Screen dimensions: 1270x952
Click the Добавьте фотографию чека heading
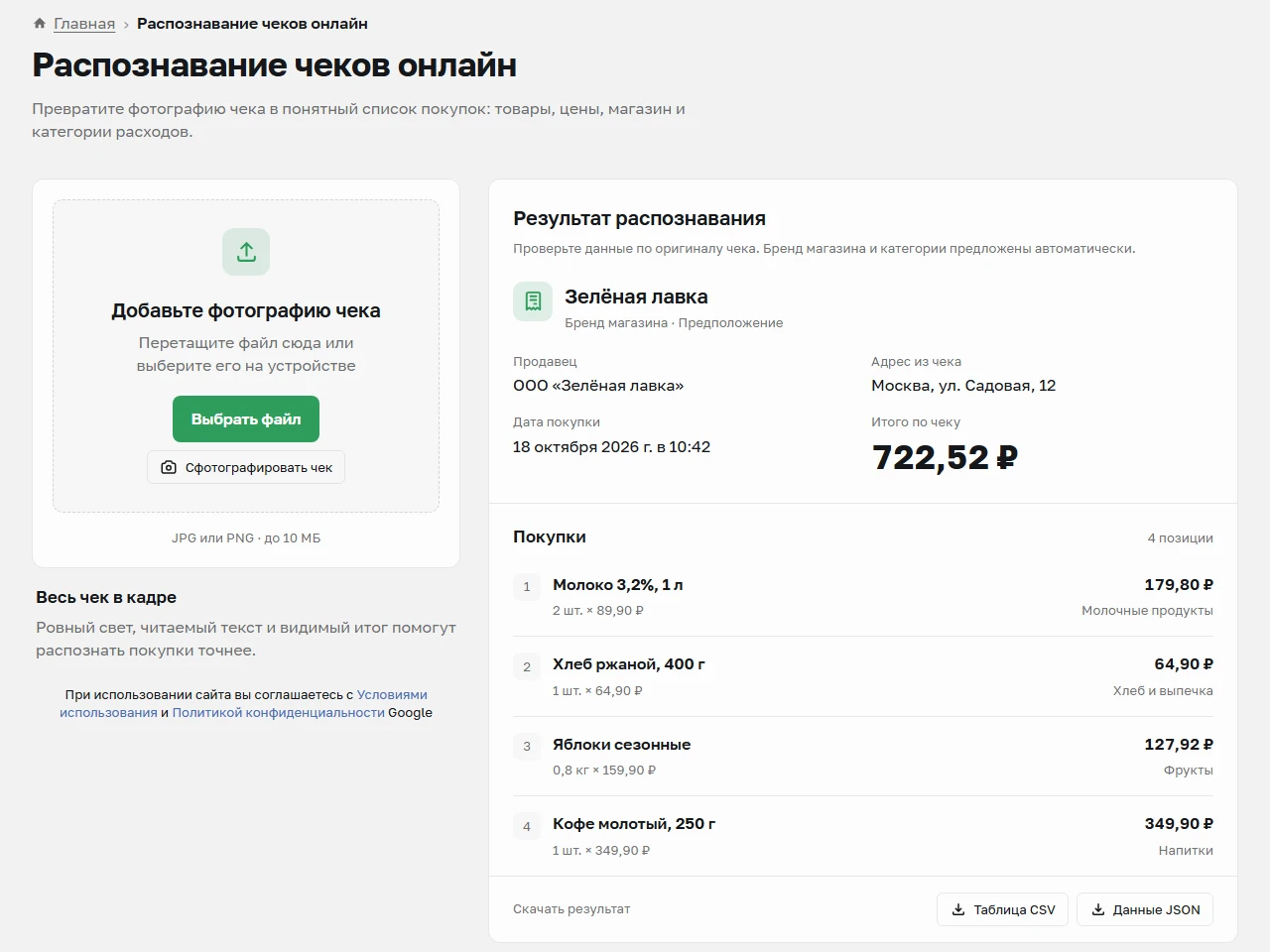(246, 310)
